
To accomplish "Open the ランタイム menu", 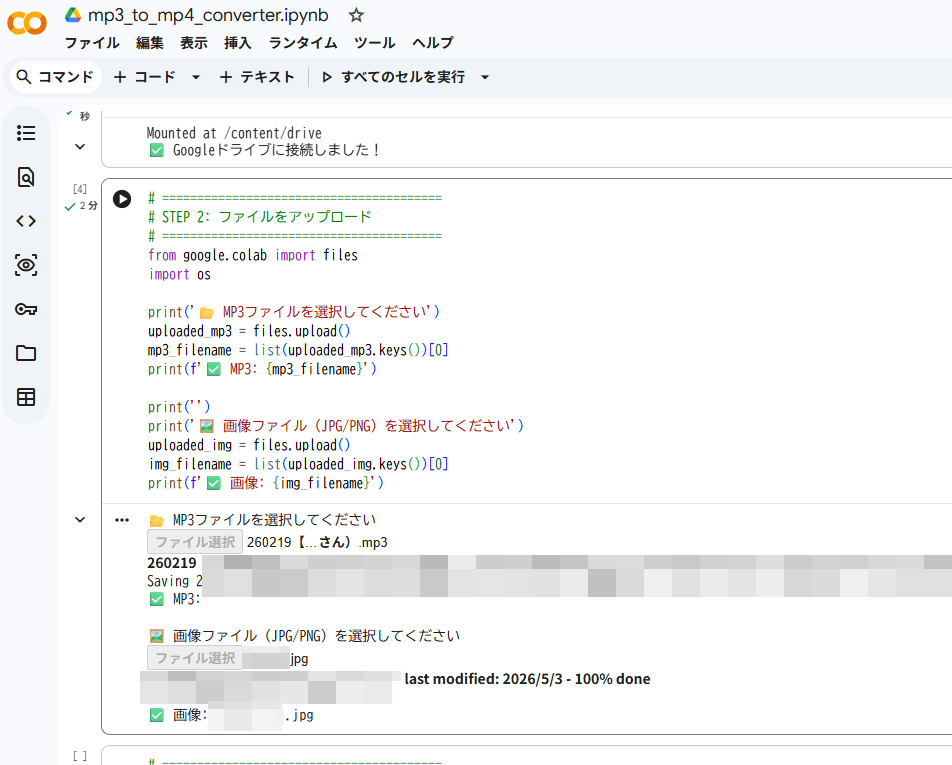I will 303,42.
